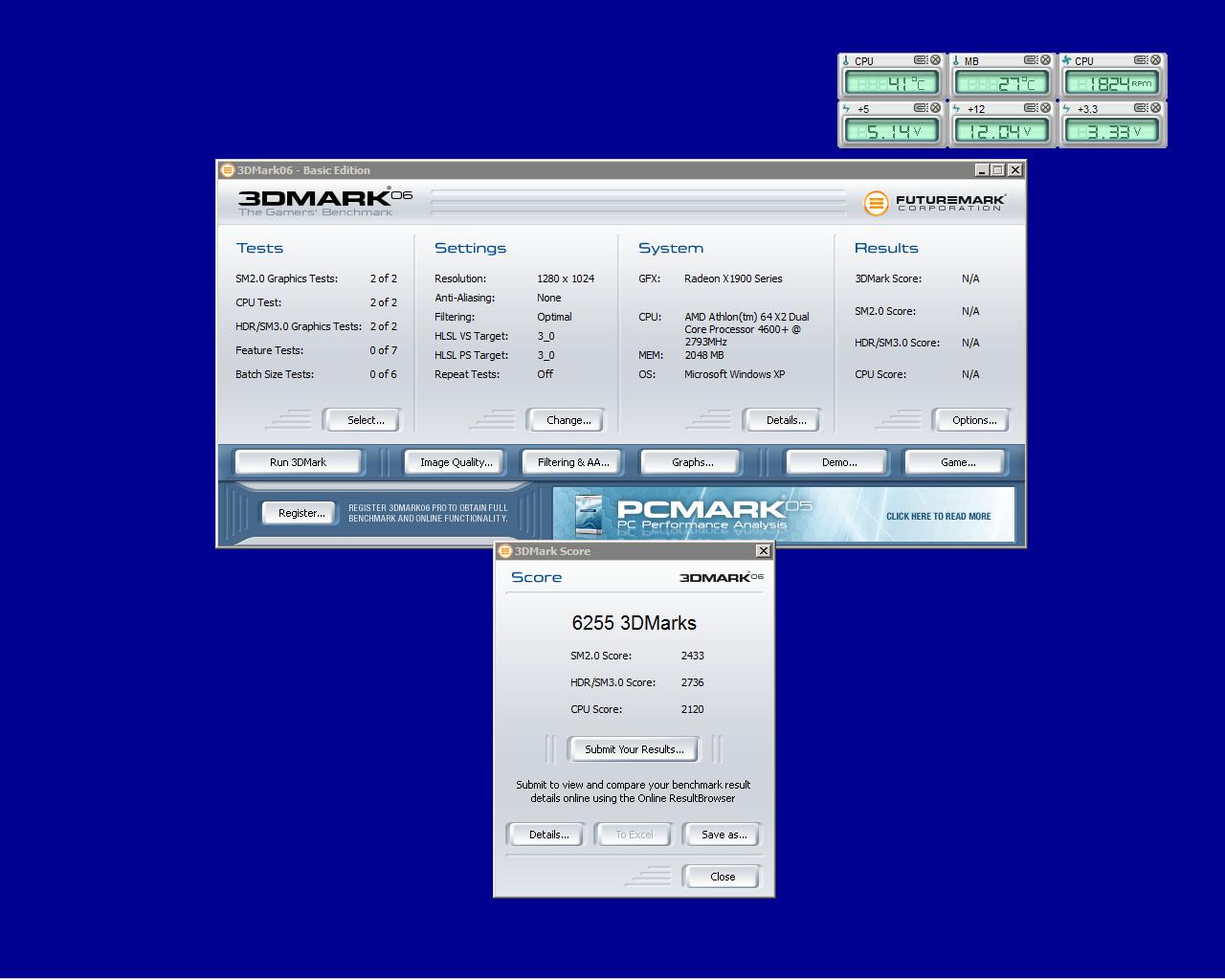This screenshot has height=980, width=1225.
Task: Click the thermometer icon on CPU temperature gadget
Action: (x=846, y=60)
